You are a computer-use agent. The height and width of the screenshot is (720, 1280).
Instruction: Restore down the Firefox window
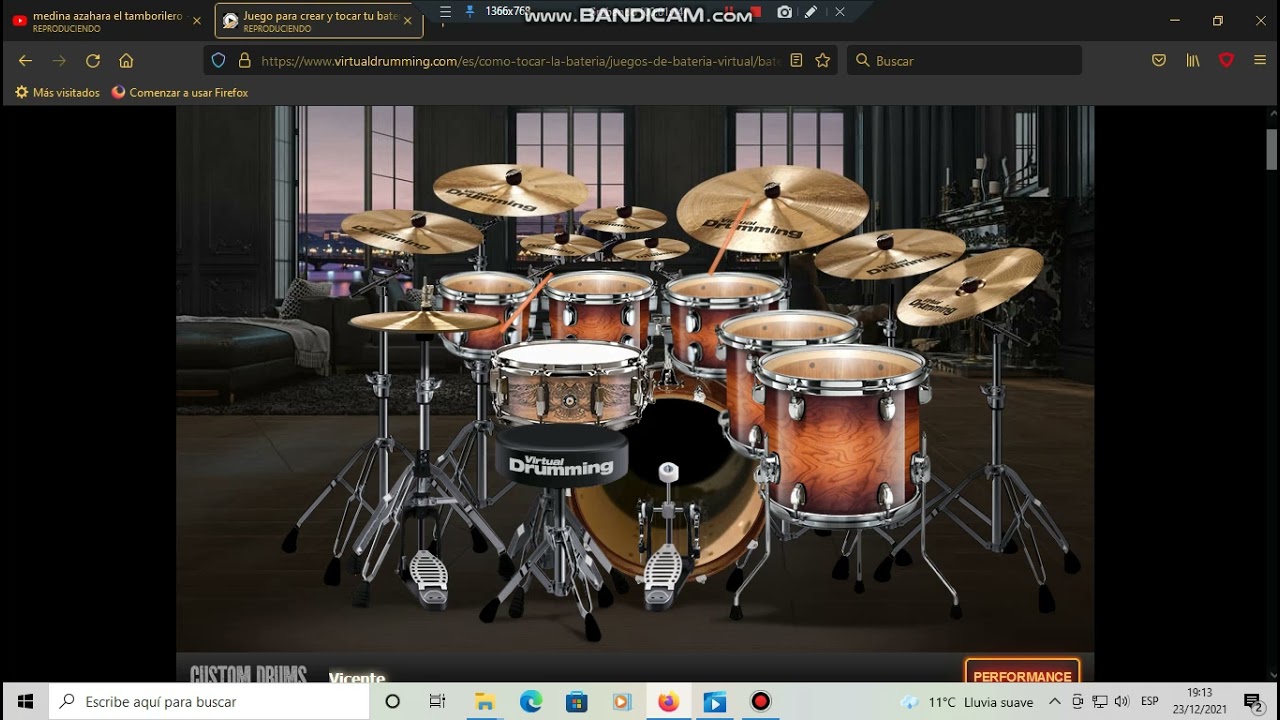(1218, 21)
